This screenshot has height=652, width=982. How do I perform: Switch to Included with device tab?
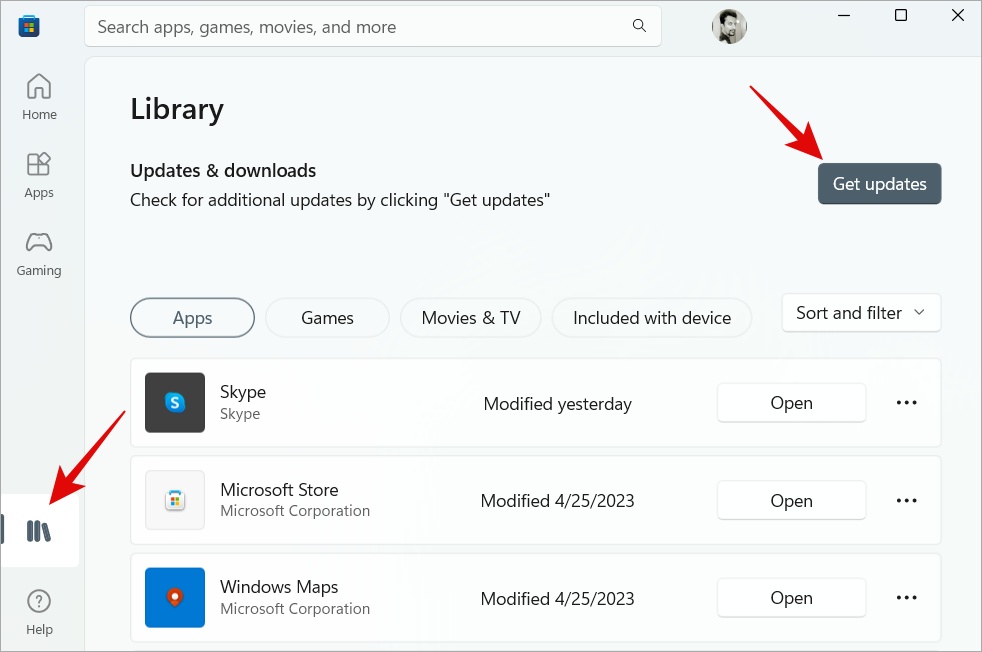click(x=652, y=318)
